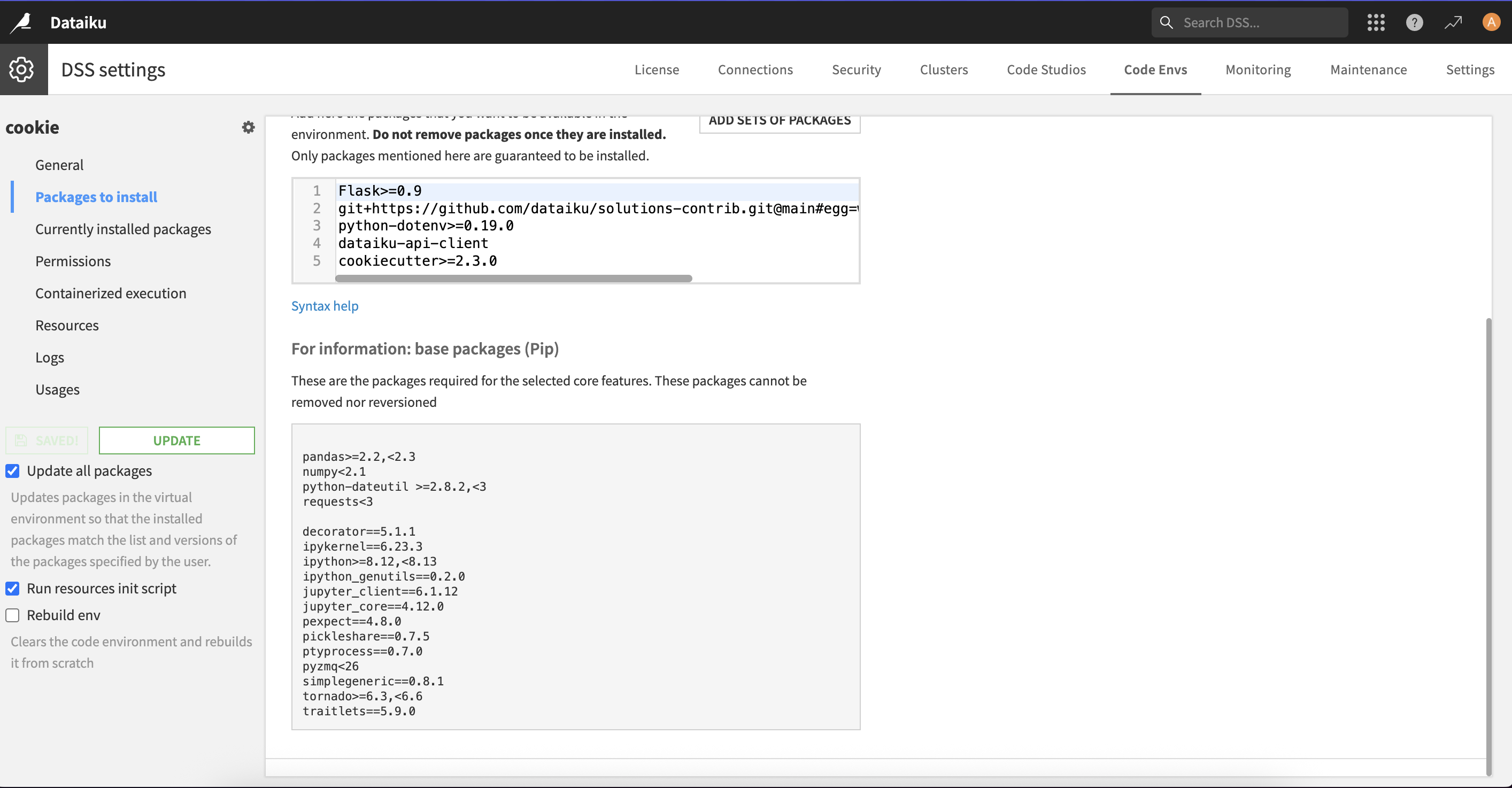This screenshot has width=1512, height=788.
Task: Open the Logs section
Action: pos(50,357)
